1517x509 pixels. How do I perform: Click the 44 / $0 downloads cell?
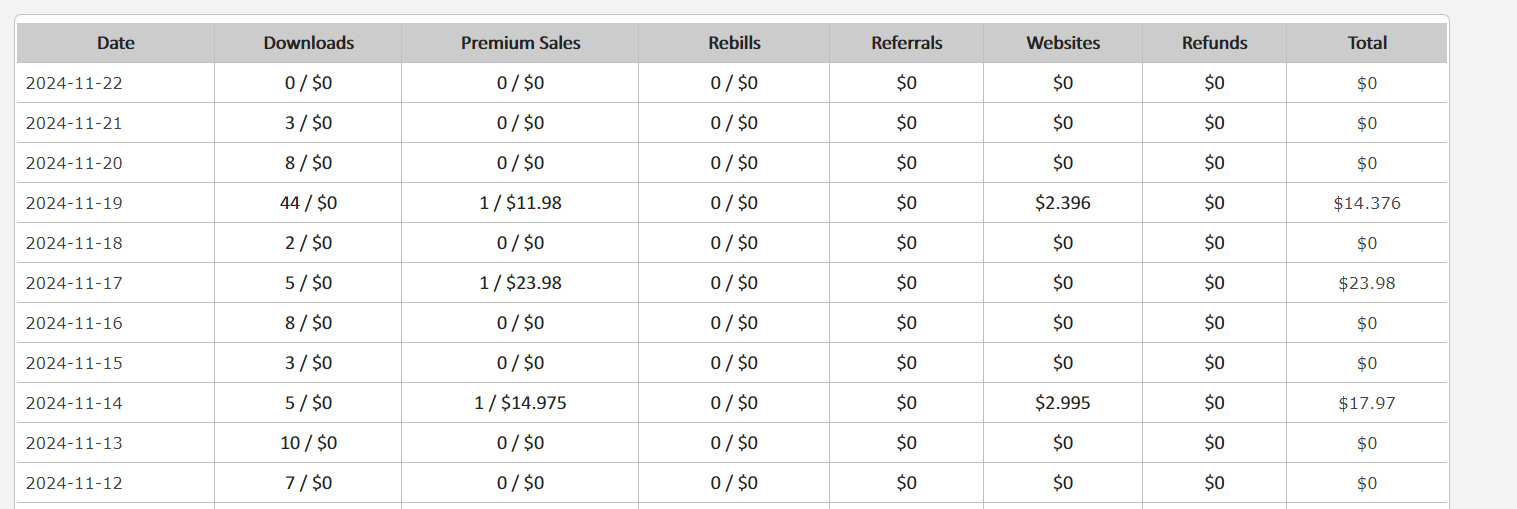308,203
